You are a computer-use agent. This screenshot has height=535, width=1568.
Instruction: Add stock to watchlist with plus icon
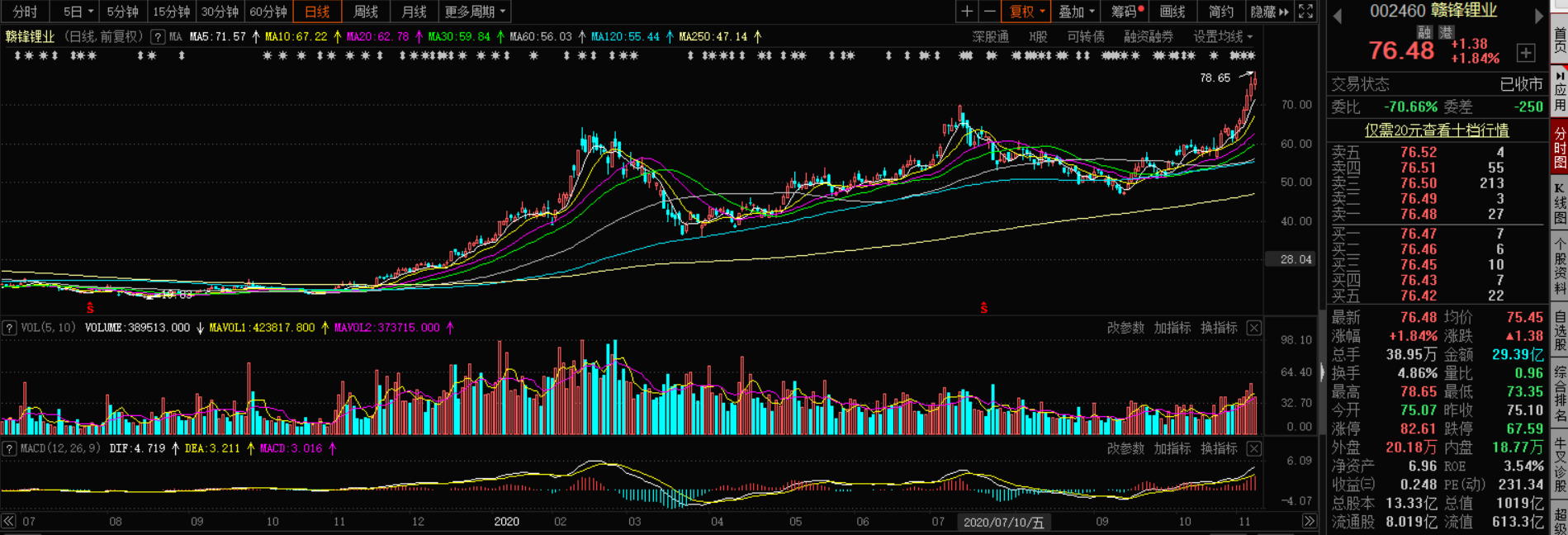(x=1526, y=53)
